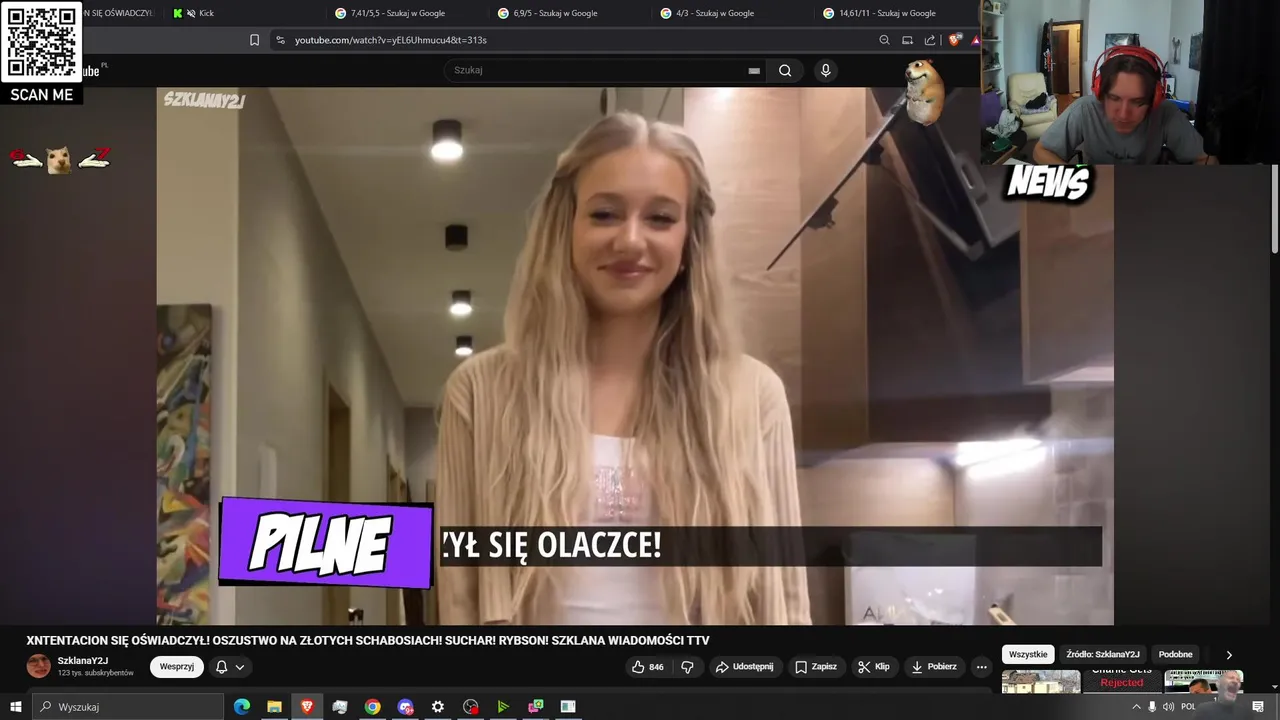Open Rejected recommended video thumbnail
The height and width of the screenshot is (720, 1280).
point(1121,681)
